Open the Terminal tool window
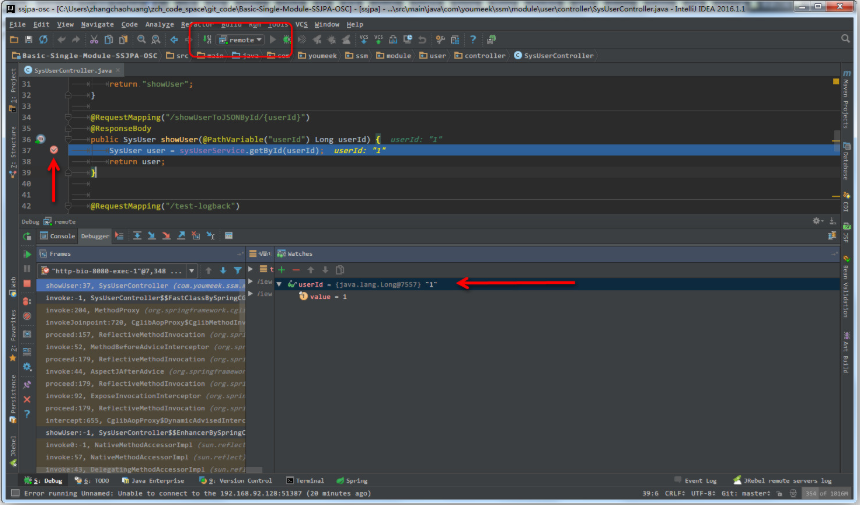860x505 pixels. 305,481
